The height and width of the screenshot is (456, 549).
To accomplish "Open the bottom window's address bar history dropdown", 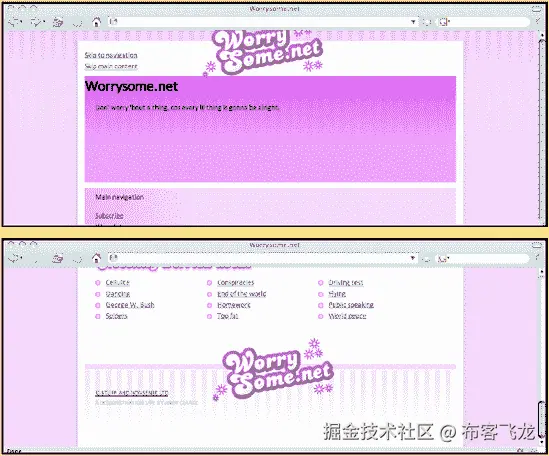I will (x=413, y=258).
